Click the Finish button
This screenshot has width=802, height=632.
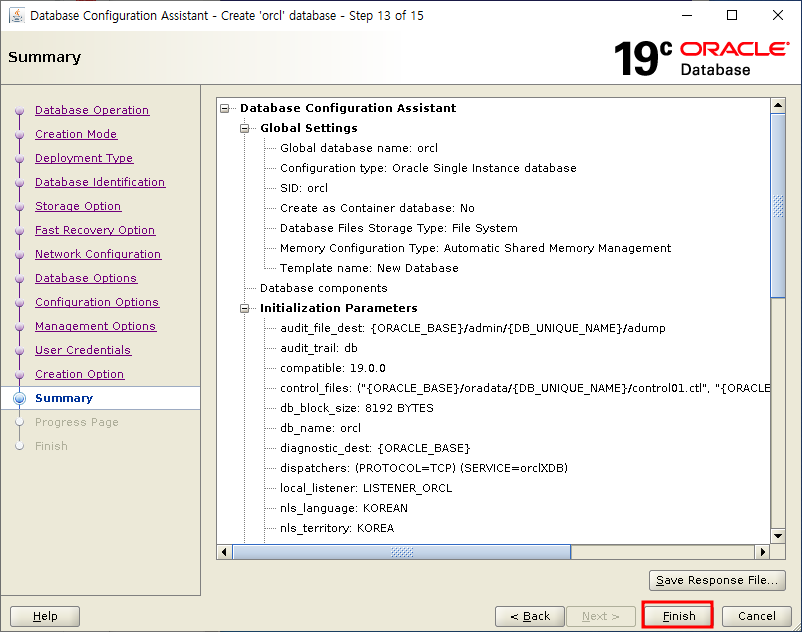678,616
